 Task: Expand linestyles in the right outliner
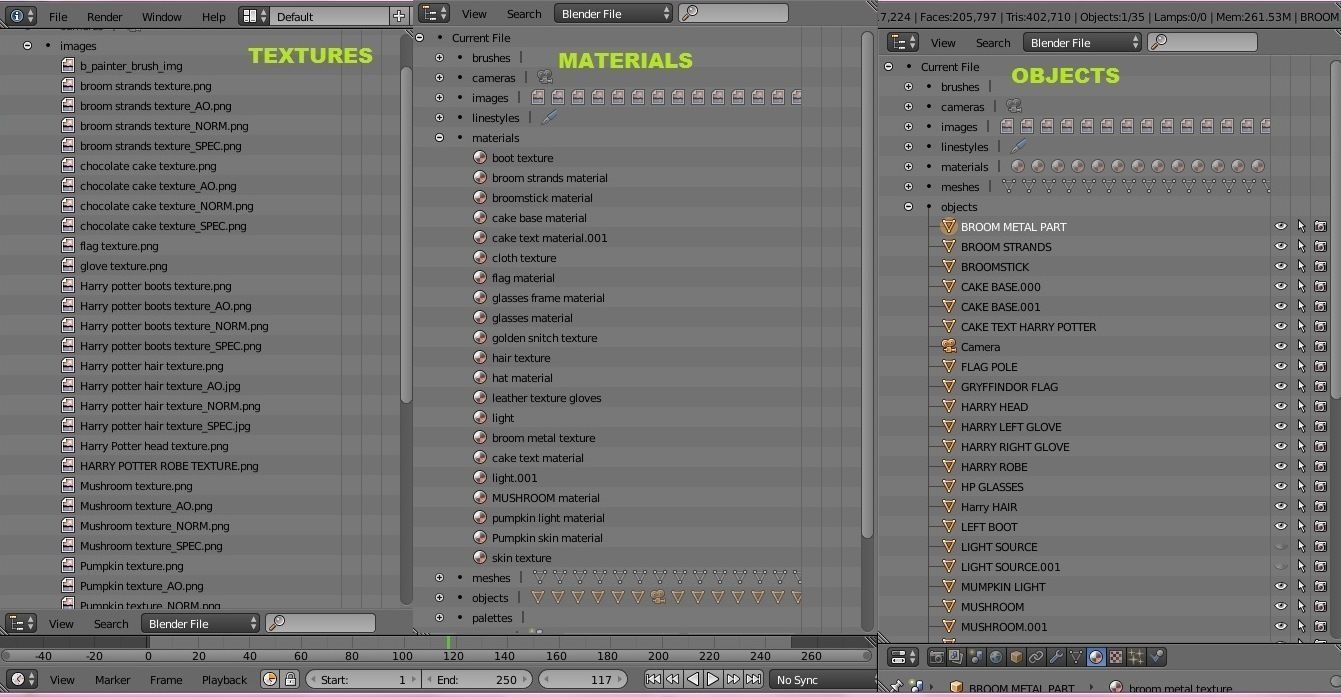pos(908,147)
